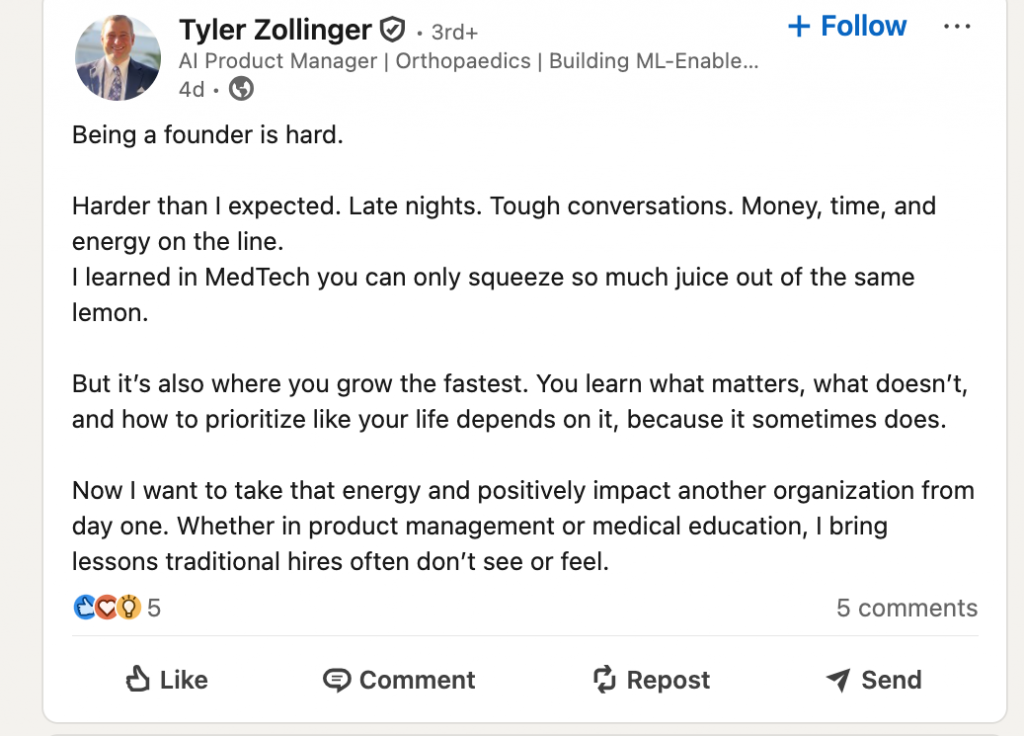Open the post's three-dot options menu
Image resolution: width=1024 pixels, height=736 pixels.
coord(958,27)
